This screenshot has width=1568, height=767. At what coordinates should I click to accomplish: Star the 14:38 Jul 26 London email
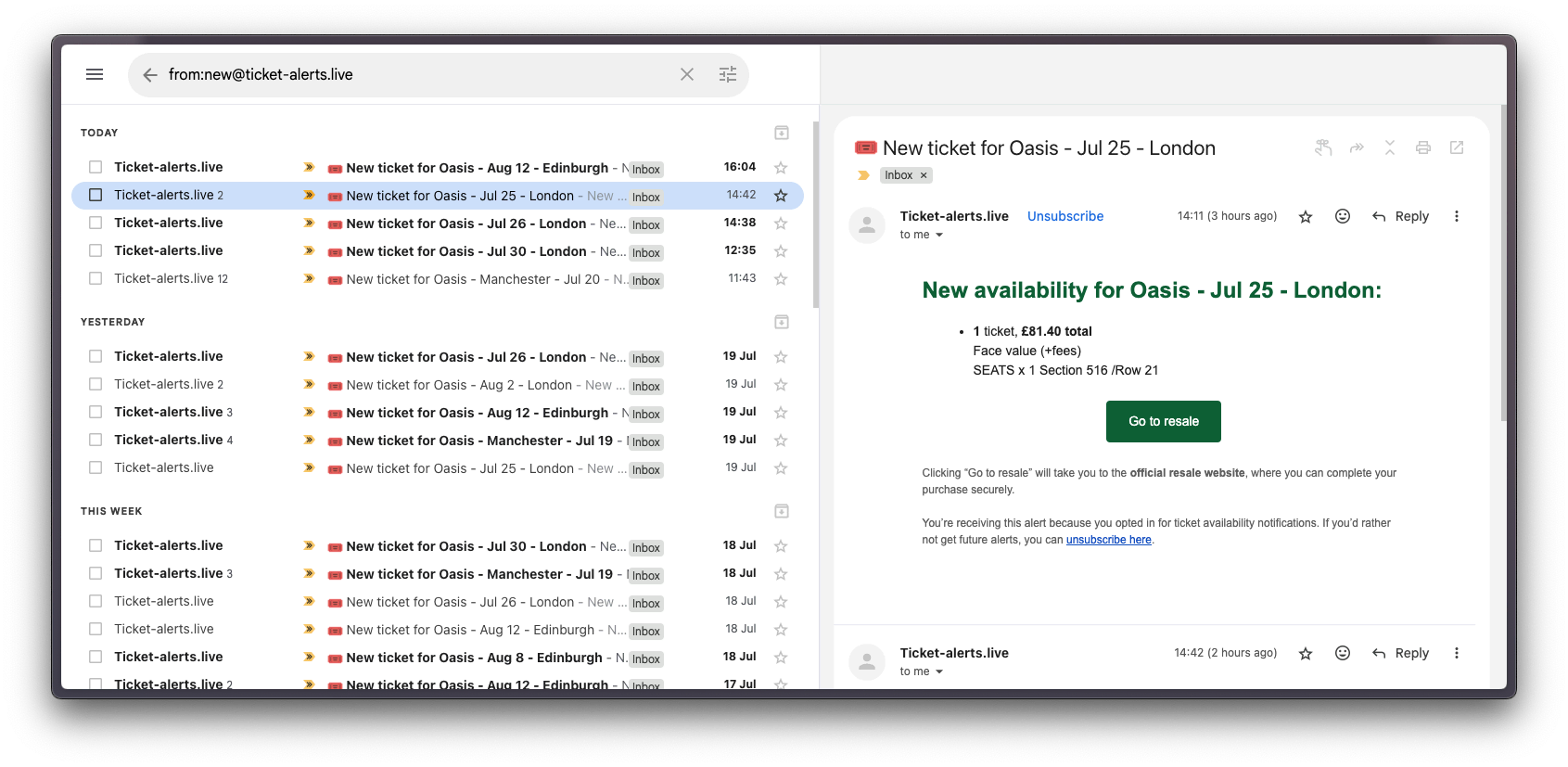(x=781, y=224)
